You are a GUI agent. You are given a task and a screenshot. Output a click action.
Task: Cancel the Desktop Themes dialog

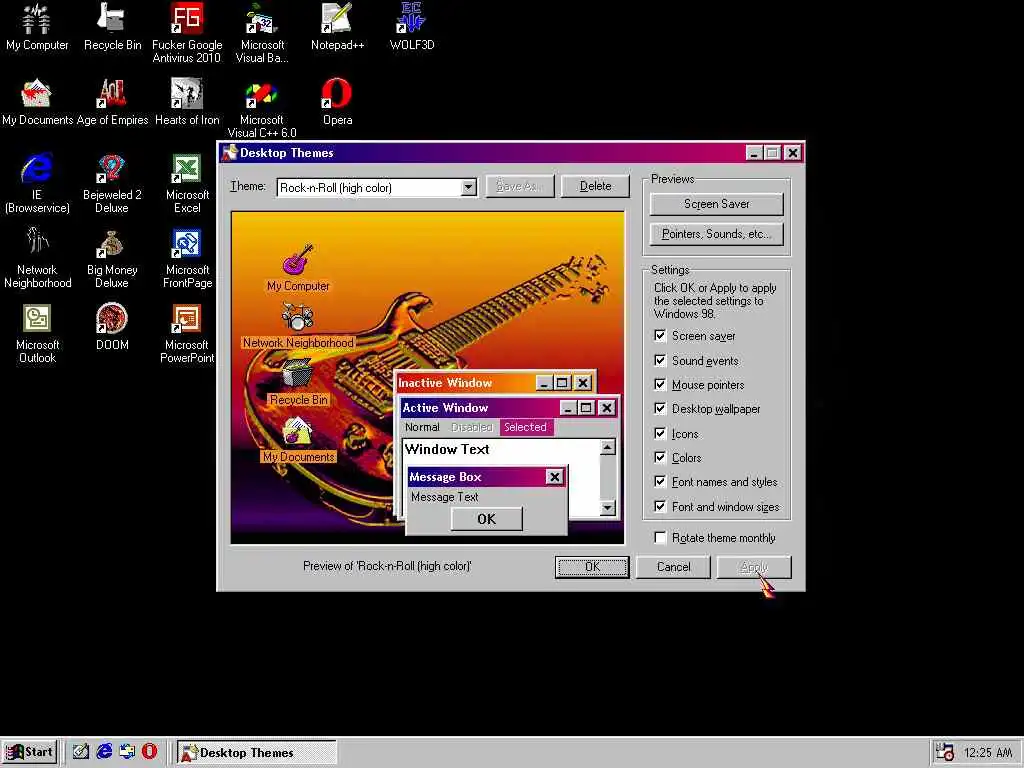pos(673,567)
